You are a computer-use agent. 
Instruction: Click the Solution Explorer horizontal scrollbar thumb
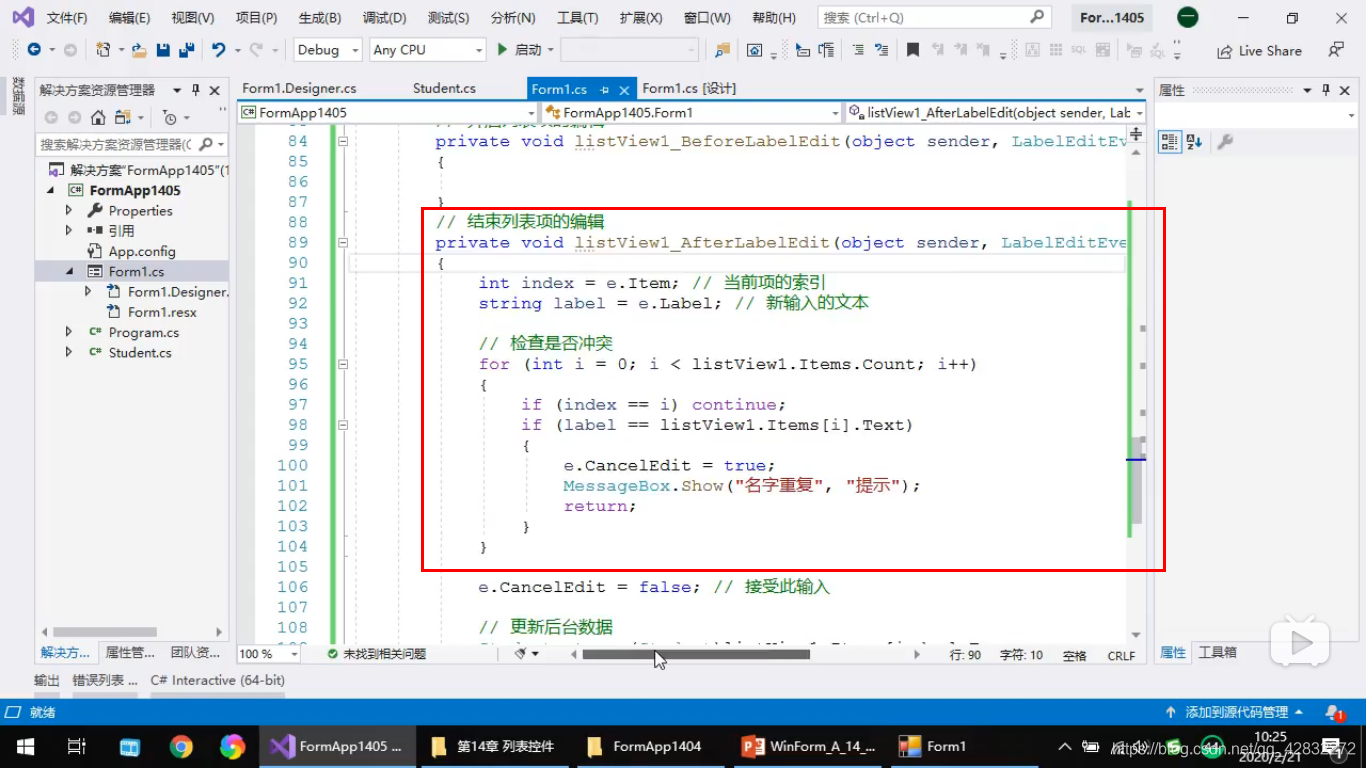(106, 632)
